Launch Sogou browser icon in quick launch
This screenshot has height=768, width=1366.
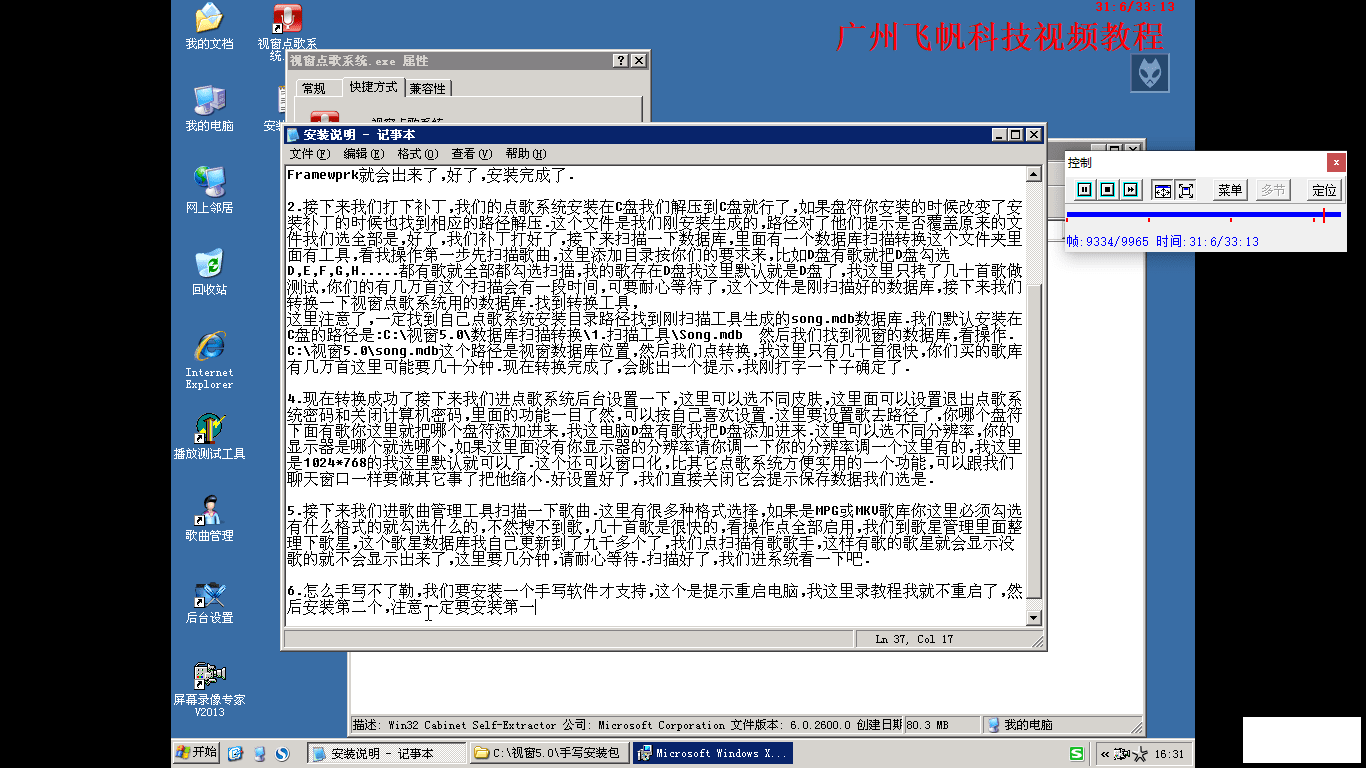[x=283, y=753]
